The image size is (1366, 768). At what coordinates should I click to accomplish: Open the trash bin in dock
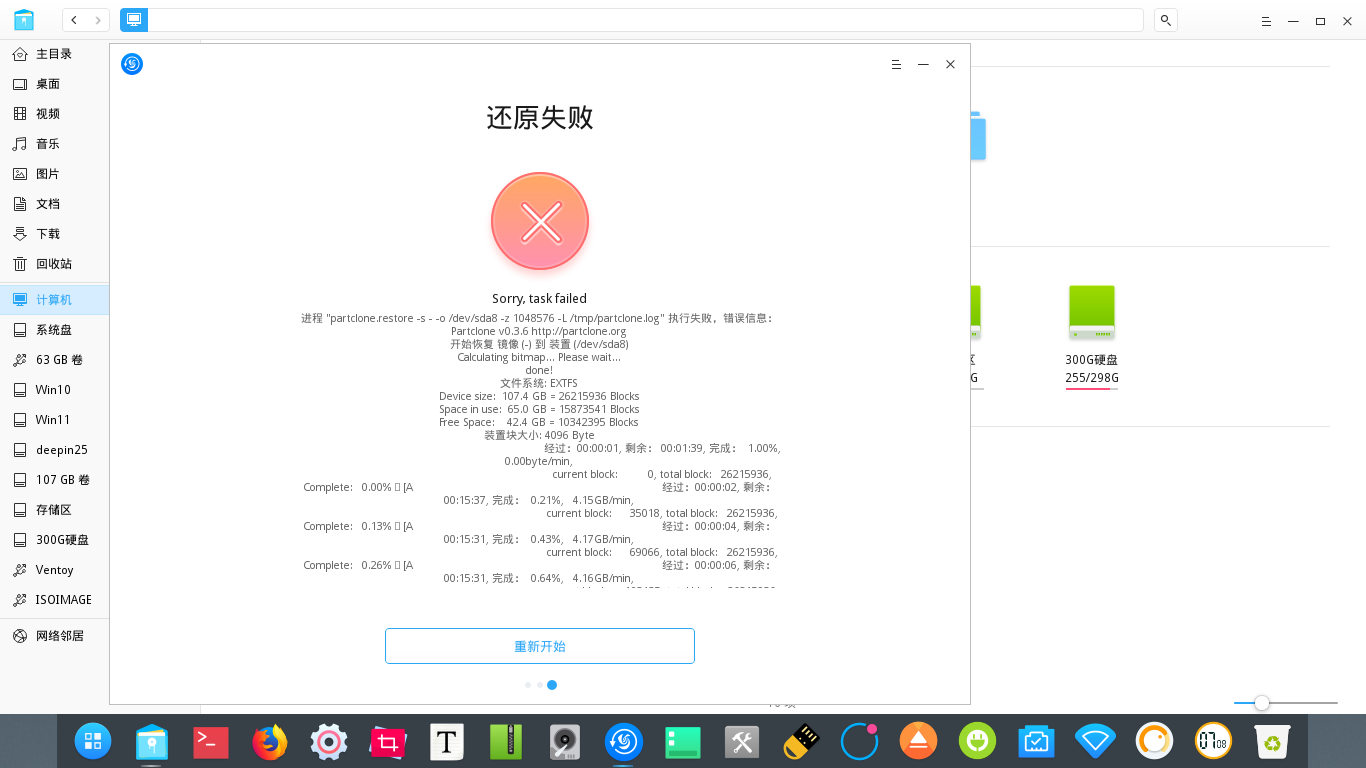click(x=1272, y=741)
